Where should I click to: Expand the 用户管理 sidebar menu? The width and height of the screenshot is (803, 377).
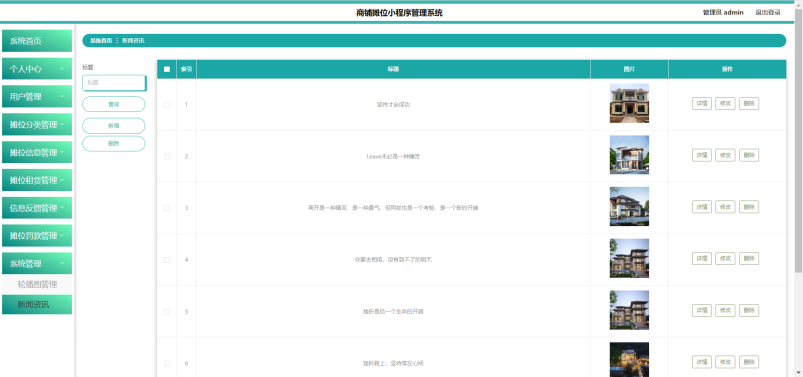point(37,96)
